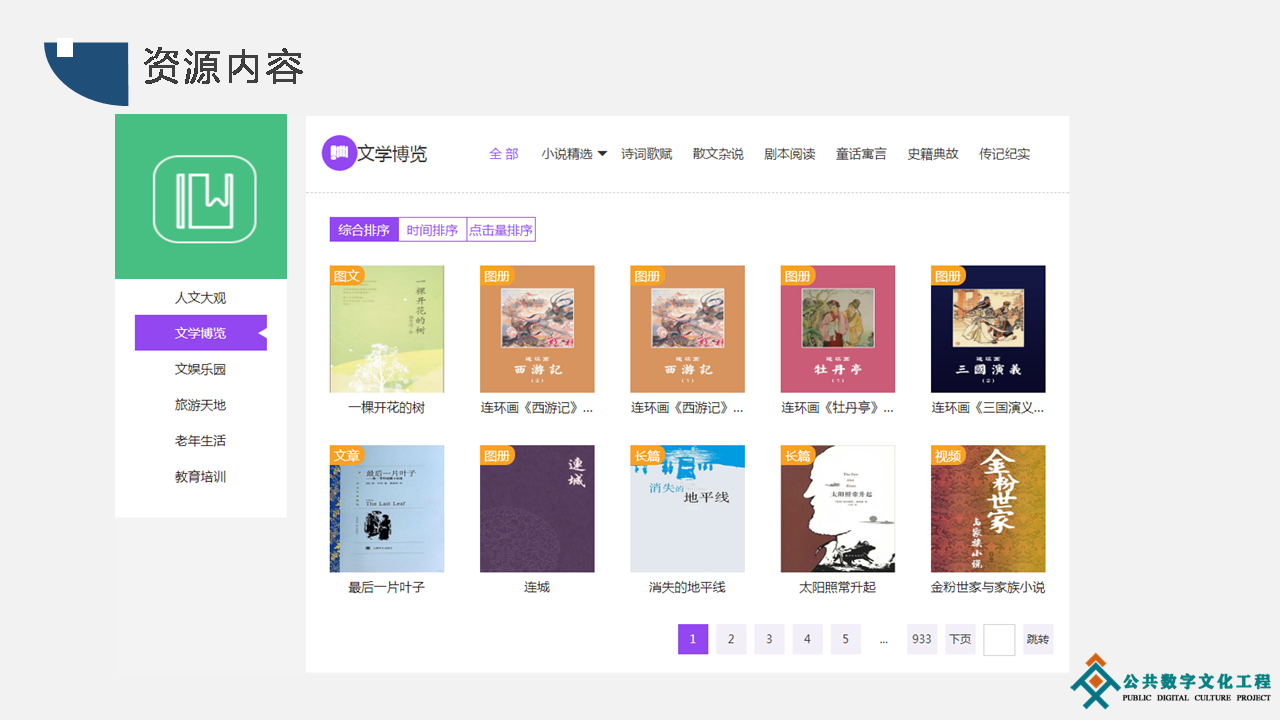Select 教育培训 in the sidebar
Screen dimensions: 1280x720
coord(201,477)
